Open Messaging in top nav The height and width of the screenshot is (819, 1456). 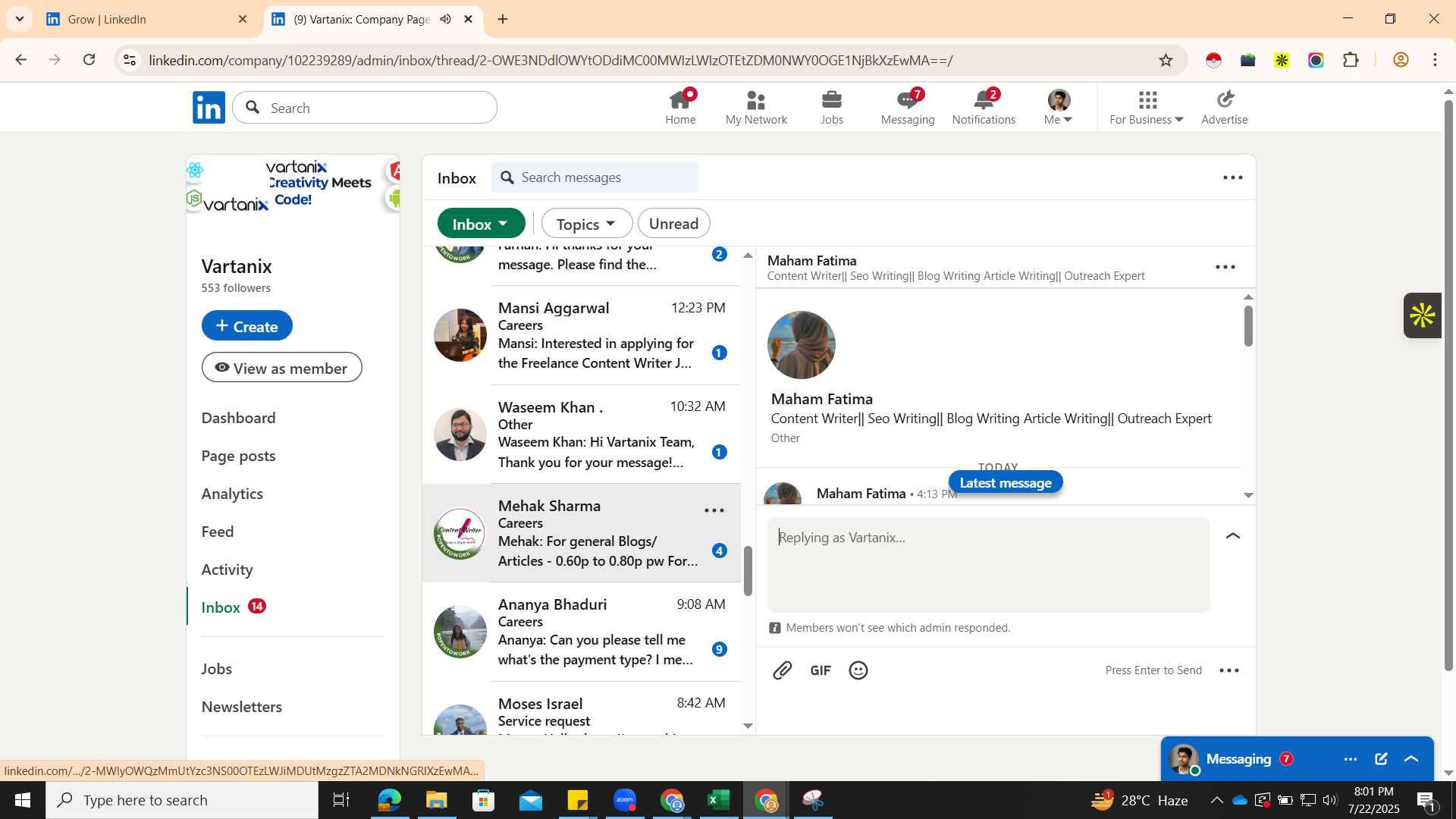(908, 107)
